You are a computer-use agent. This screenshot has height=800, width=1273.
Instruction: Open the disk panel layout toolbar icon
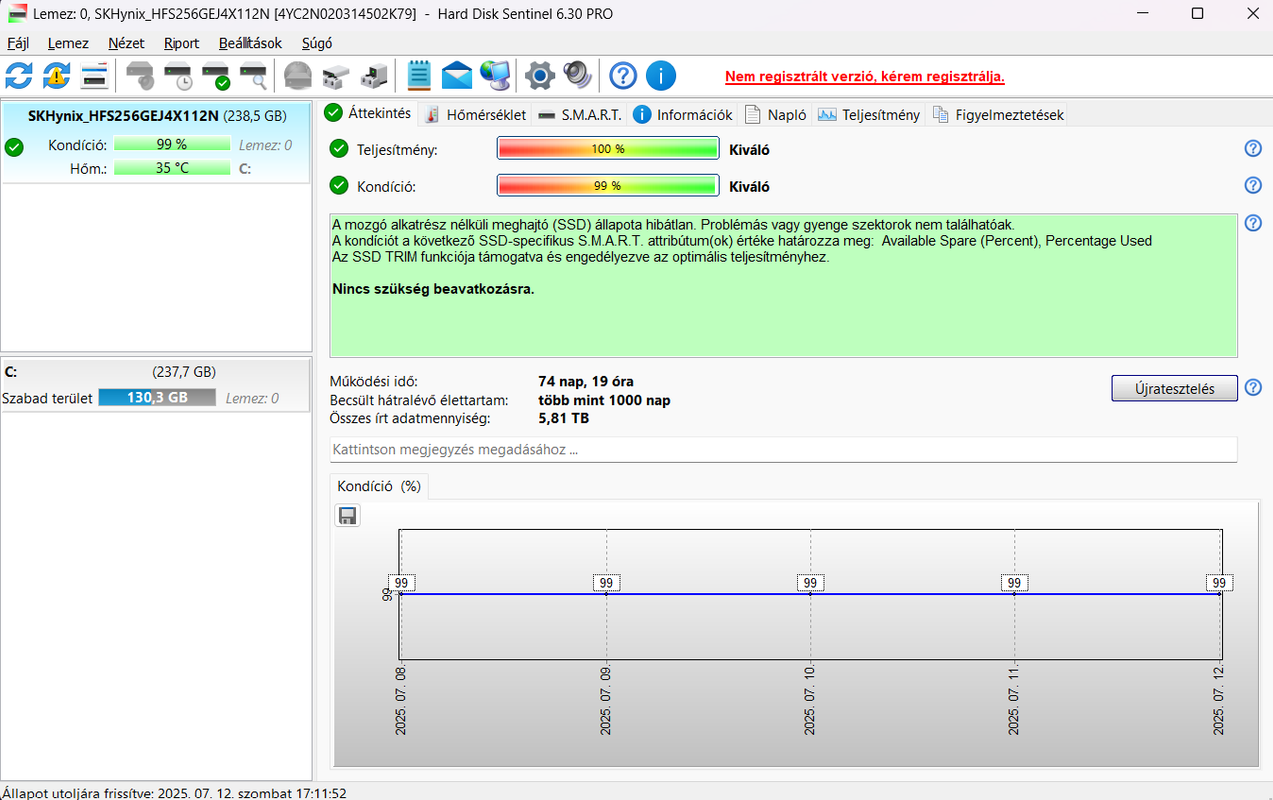tap(94, 75)
